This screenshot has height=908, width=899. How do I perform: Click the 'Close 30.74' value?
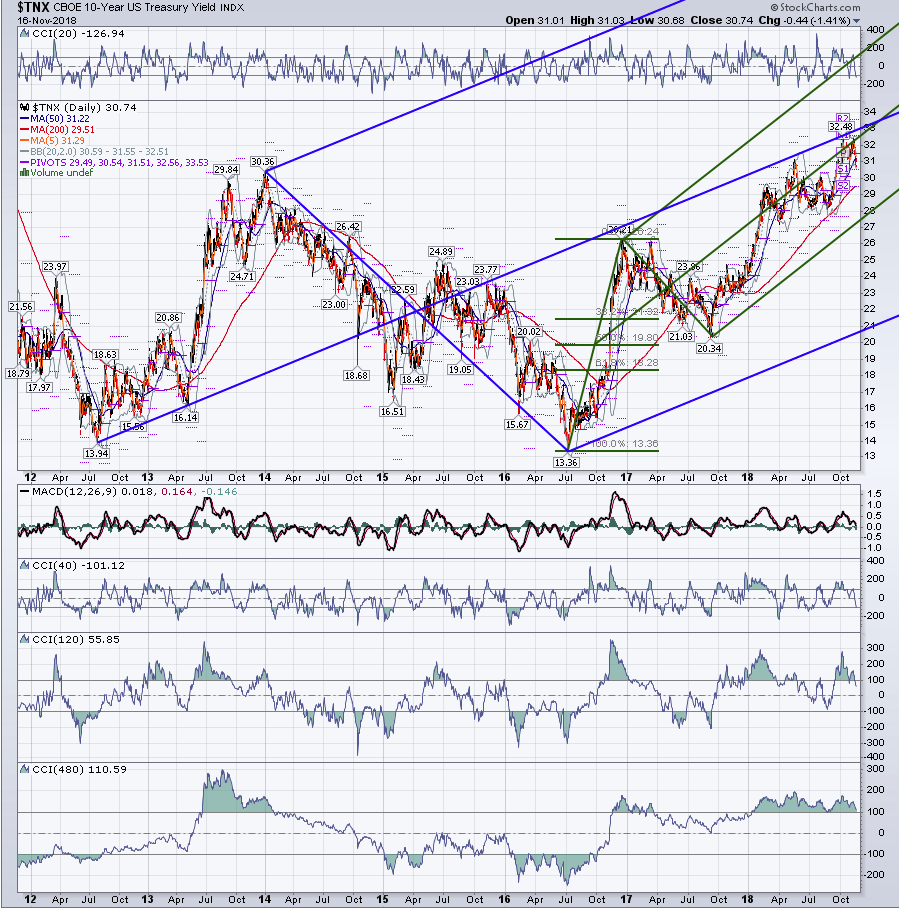click(x=721, y=20)
